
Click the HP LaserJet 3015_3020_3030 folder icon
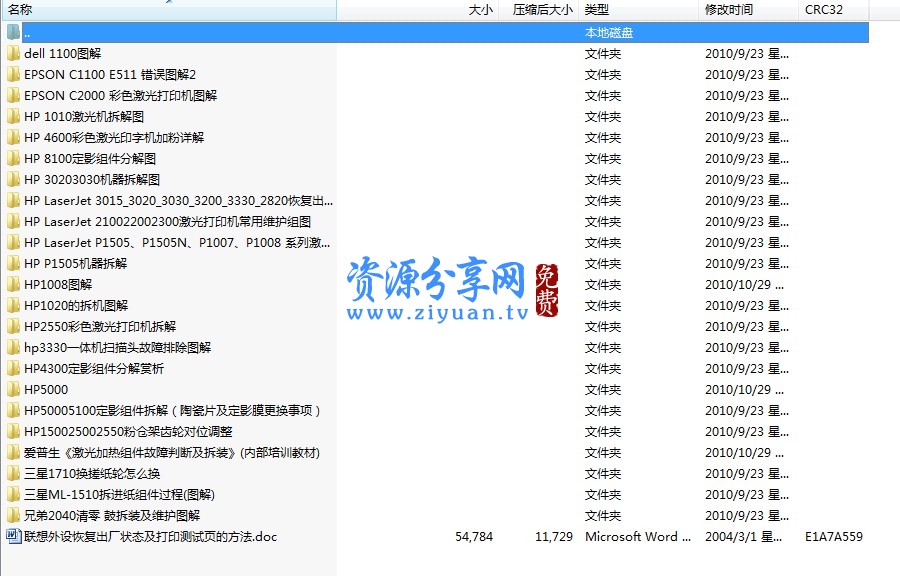pyautogui.click(x=13, y=200)
